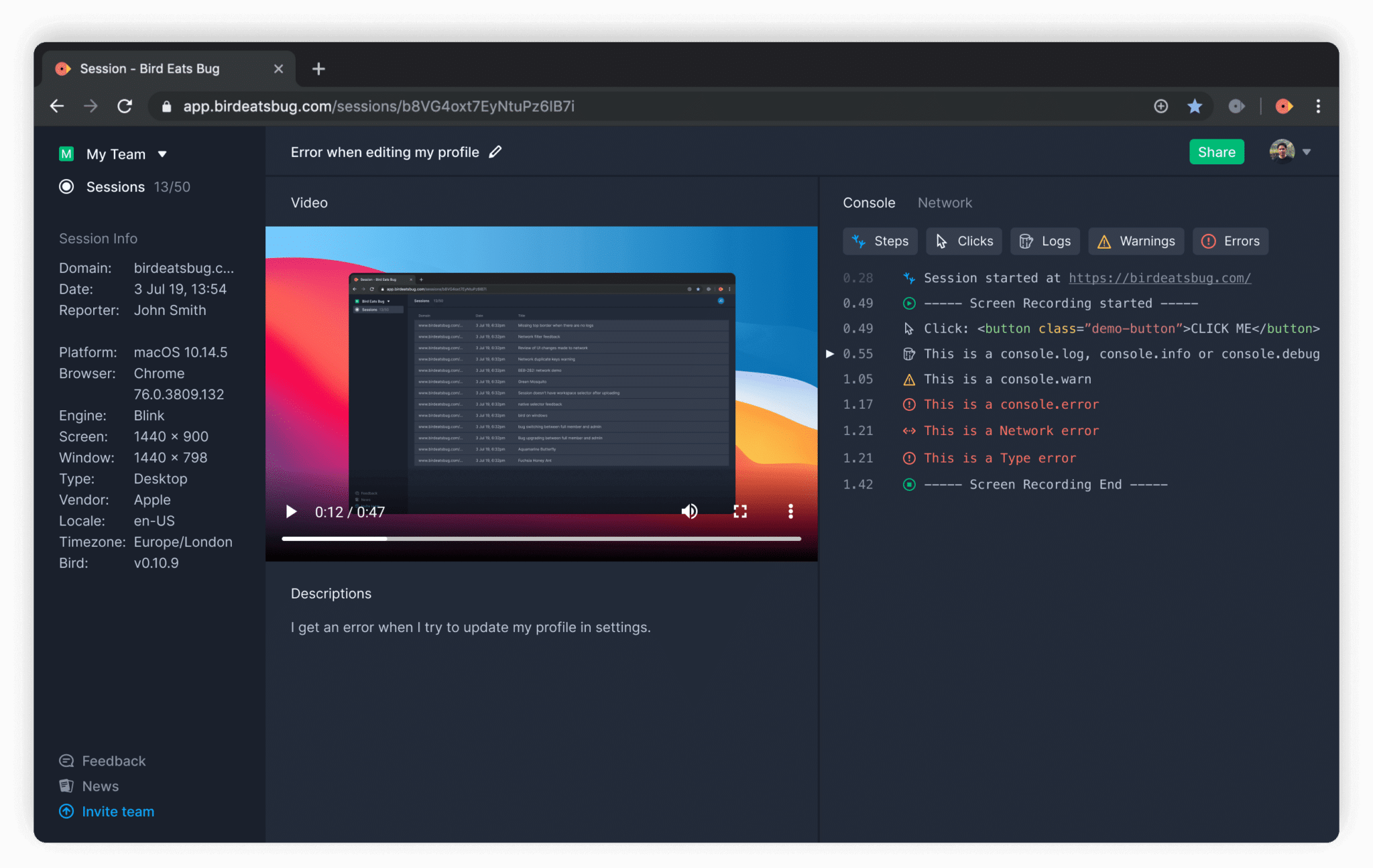Mute the session video audio

click(689, 511)
